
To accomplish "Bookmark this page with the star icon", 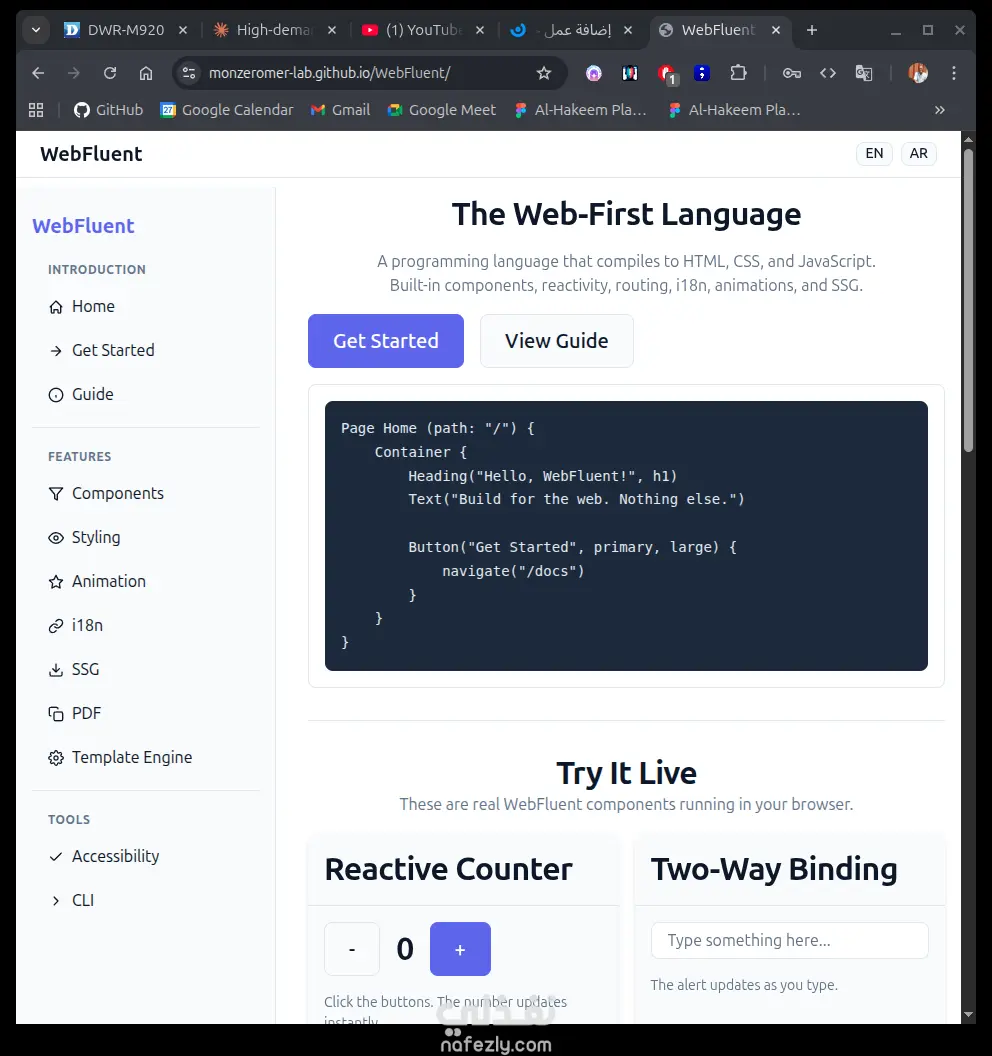I will pyautogui.click(x=544, y=73).
